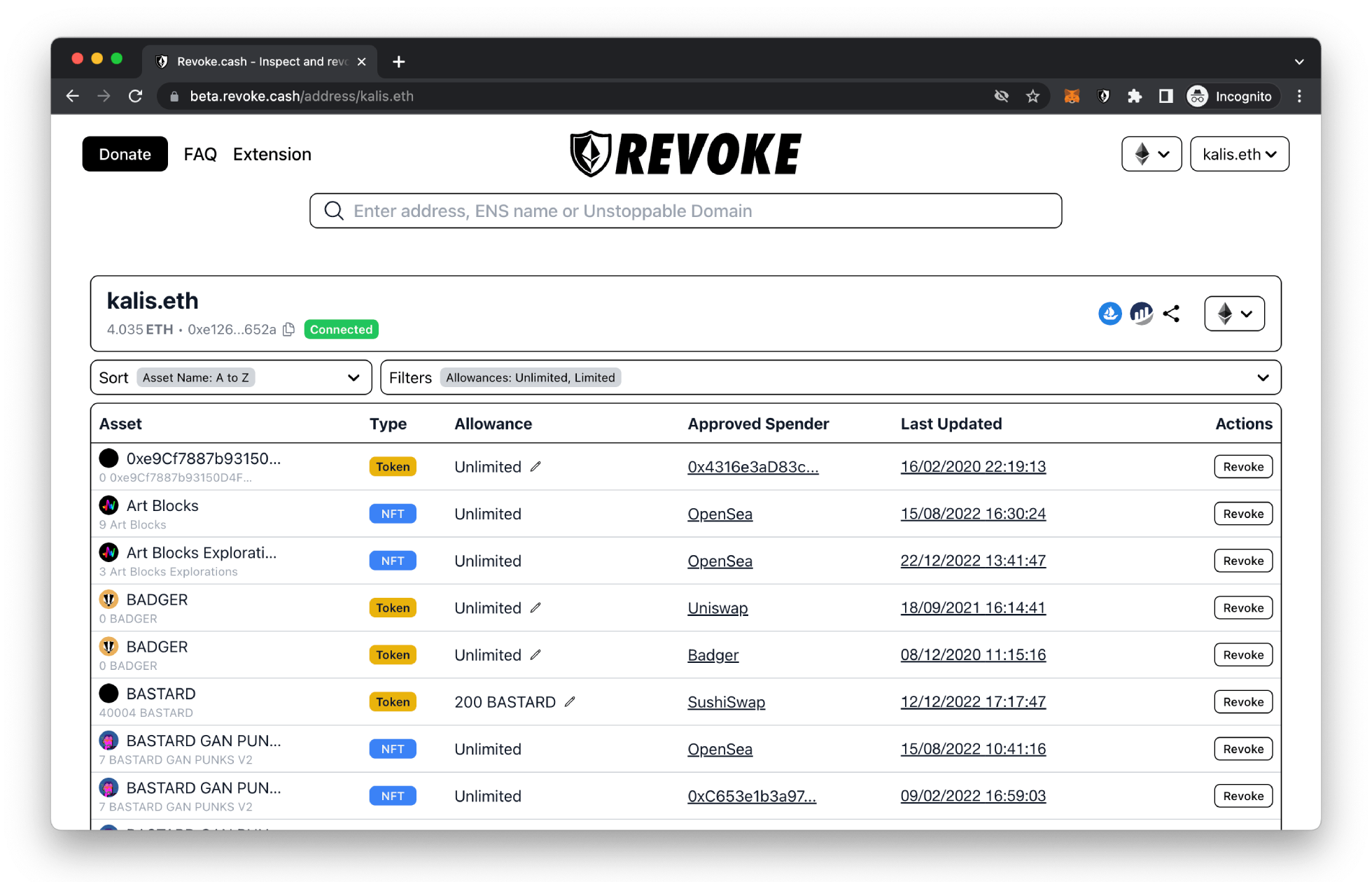Open MetaMask fox extension icon

[x=1072, y=96]
